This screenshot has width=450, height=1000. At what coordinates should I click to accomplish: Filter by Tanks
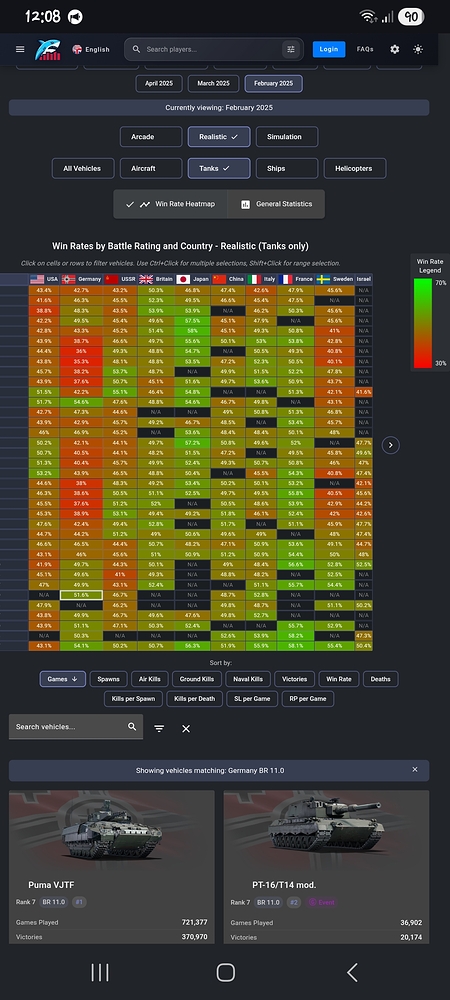pyautogui.click(x=219, y=168)
